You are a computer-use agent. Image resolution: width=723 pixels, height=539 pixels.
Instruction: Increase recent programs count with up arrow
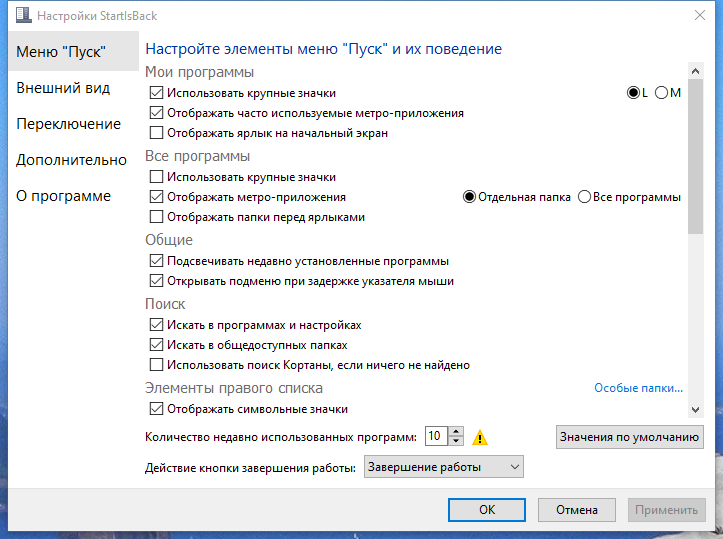click(x=456, y=432)
